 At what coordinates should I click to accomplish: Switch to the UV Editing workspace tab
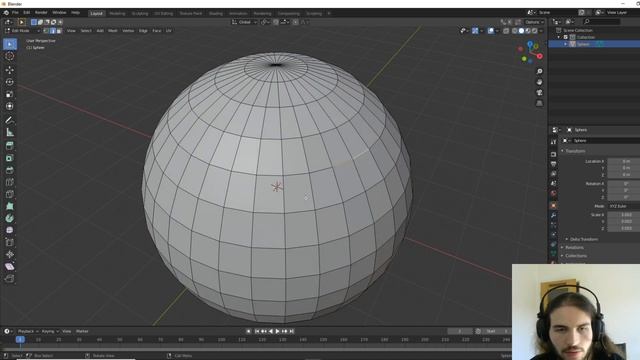click(x=164, y=13)
